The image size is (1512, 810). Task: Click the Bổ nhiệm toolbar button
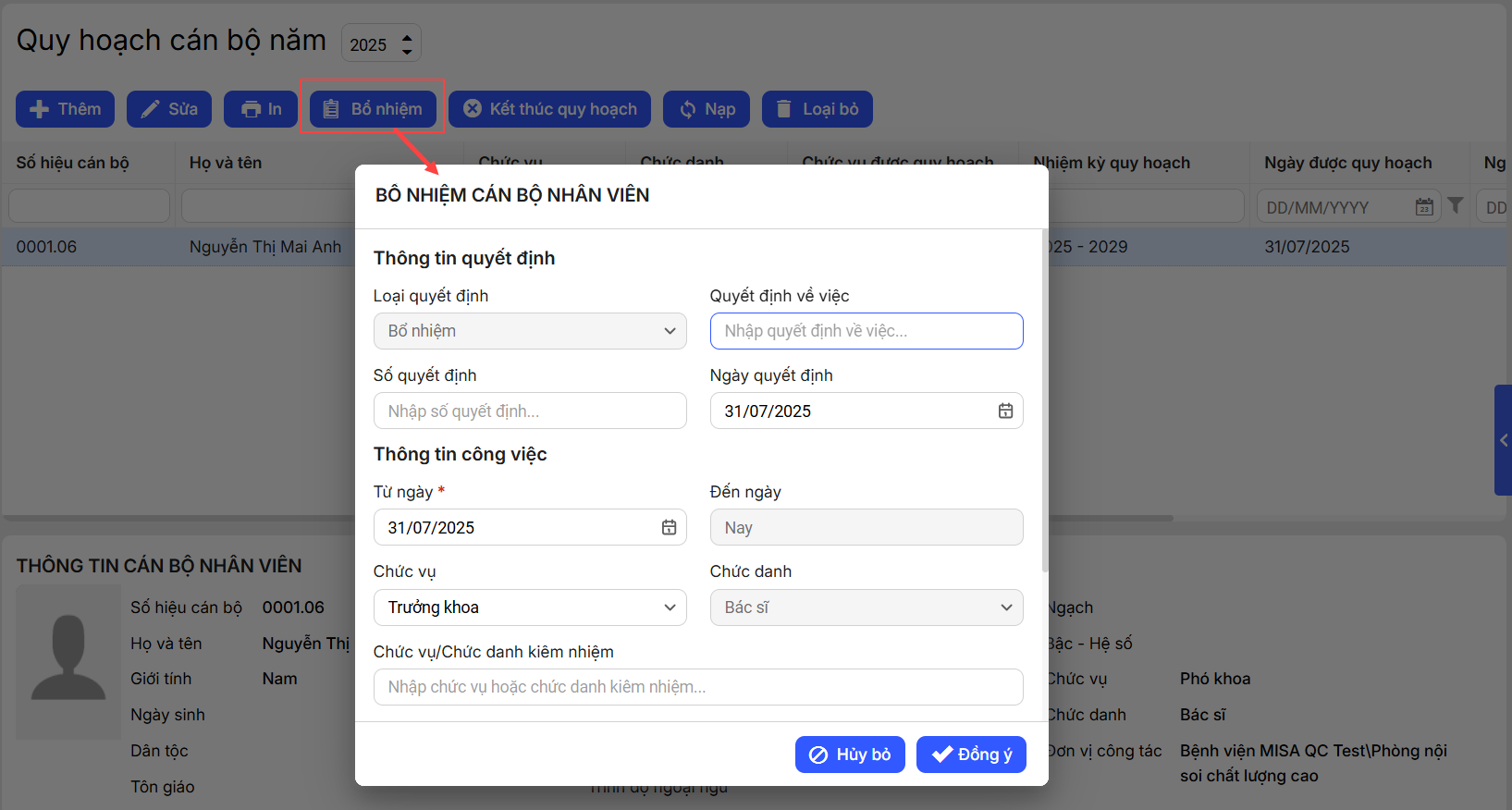tap(373, 109)
